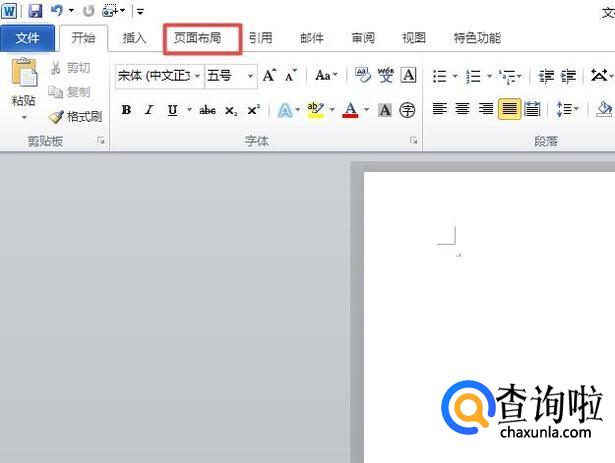
Task: Switch to the 邮件 tab
Action: click(312, 38)
